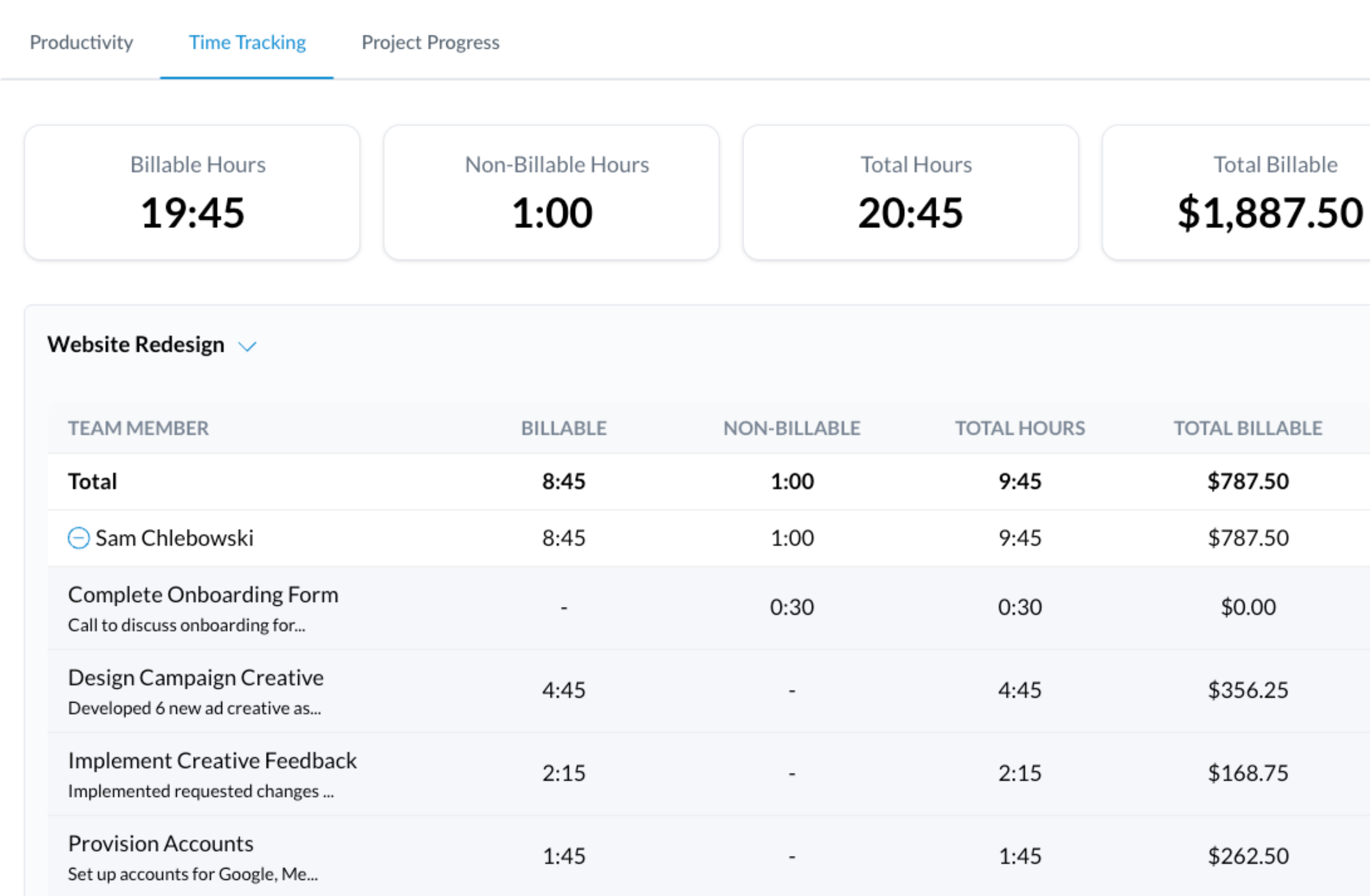
Task: Click the Total Billable column header
Action: (x=1248, y=428)
